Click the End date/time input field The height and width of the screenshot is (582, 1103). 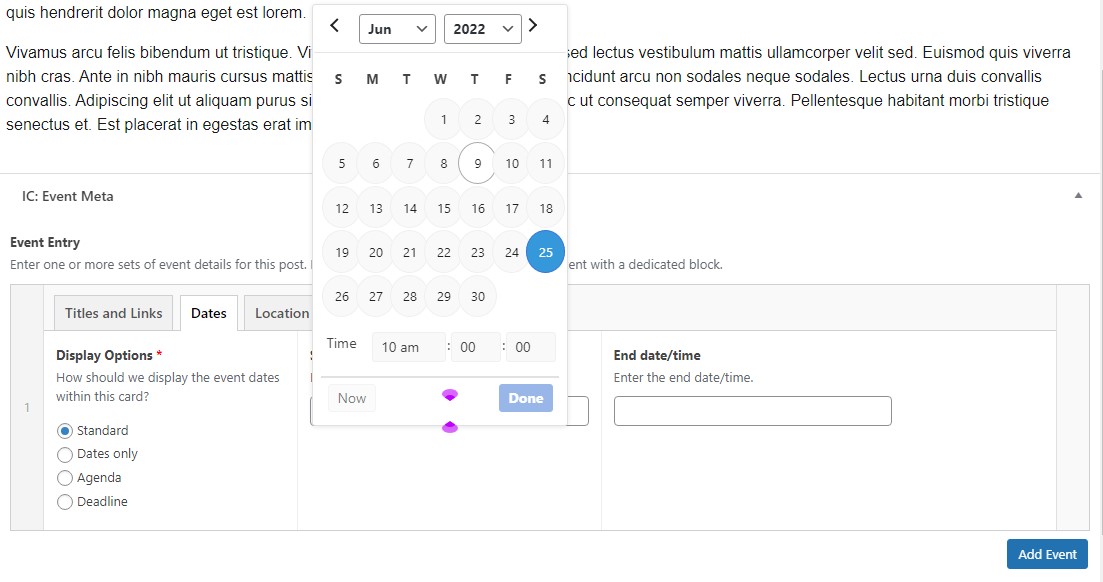(x=752, y=410)
